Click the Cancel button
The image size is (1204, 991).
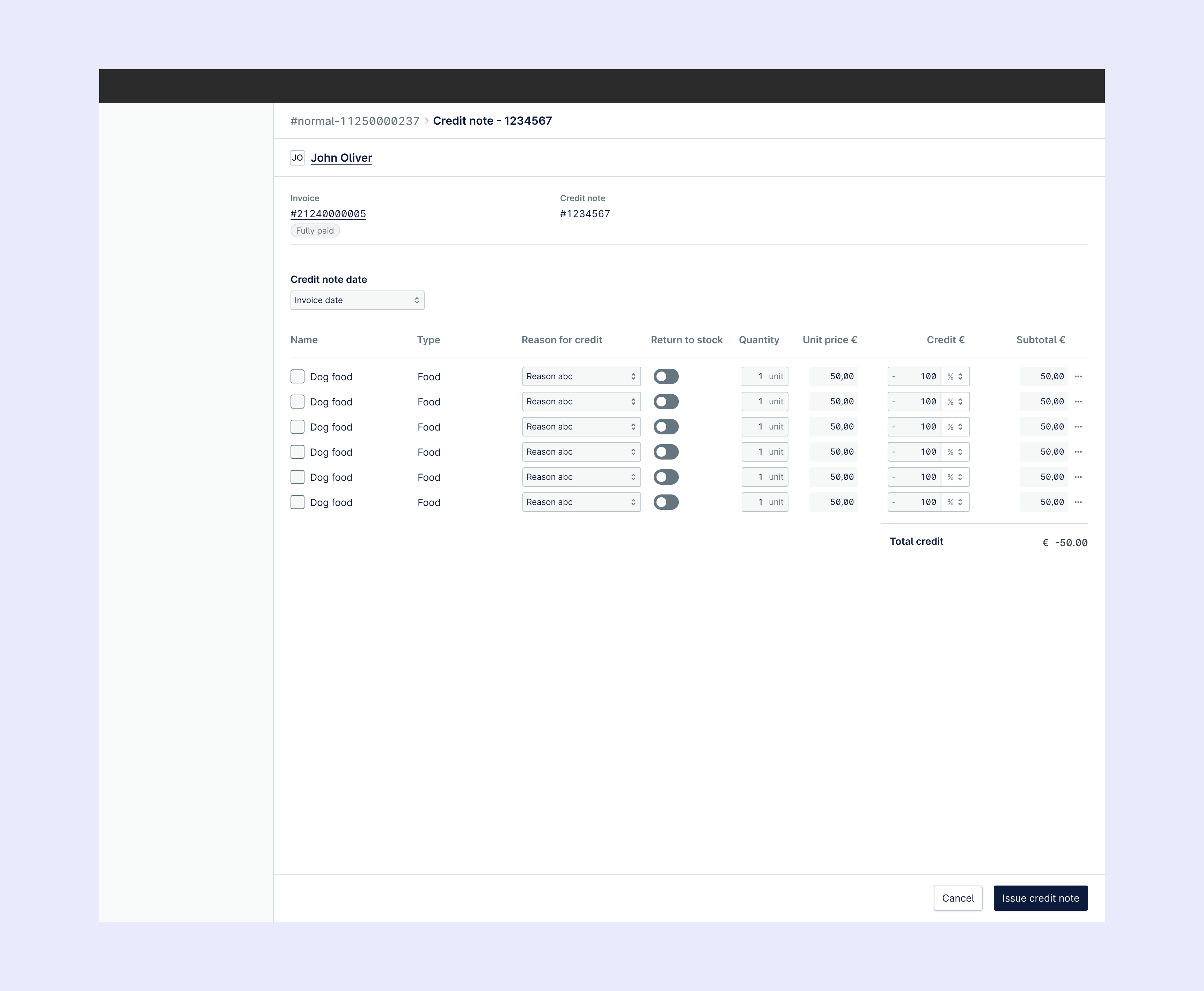tap(957, 898)
